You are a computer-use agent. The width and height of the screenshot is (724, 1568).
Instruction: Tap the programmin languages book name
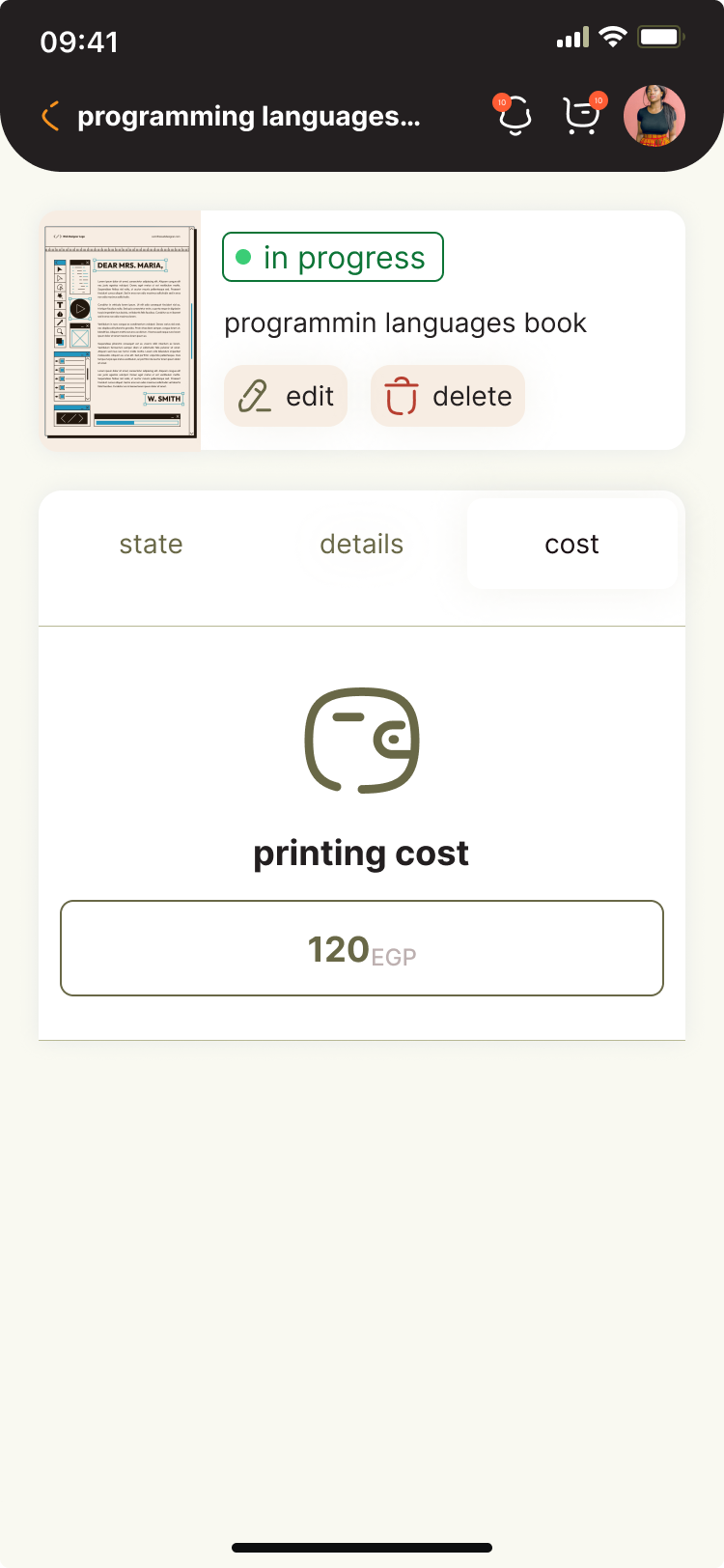pyautogui.click(x=405, y=322)
